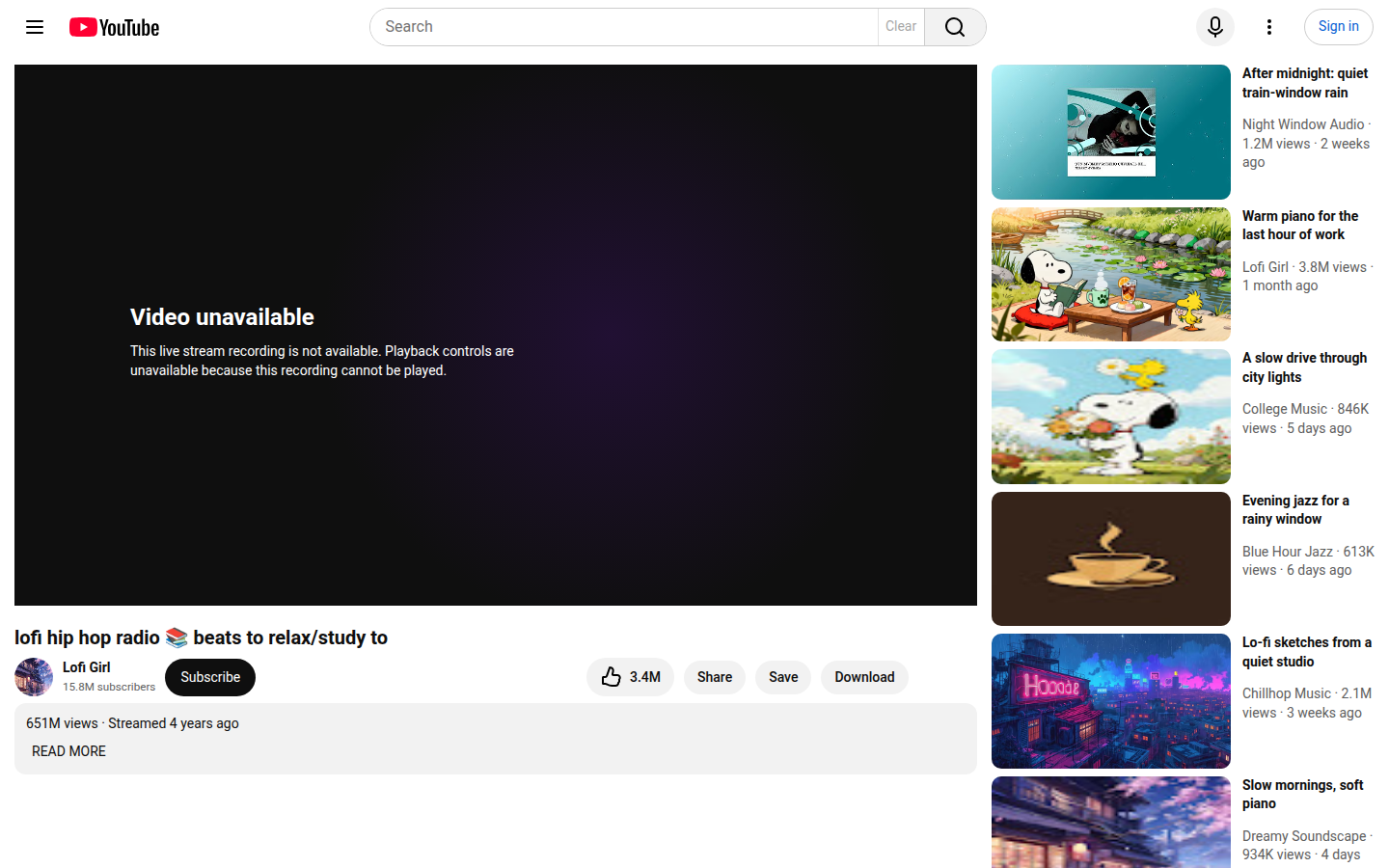The image size is (1389, 868).
Task: Open title 'Lo-fi sketches from a quiet studio'
Action: pyautogui.click(x=1307, y=652)
